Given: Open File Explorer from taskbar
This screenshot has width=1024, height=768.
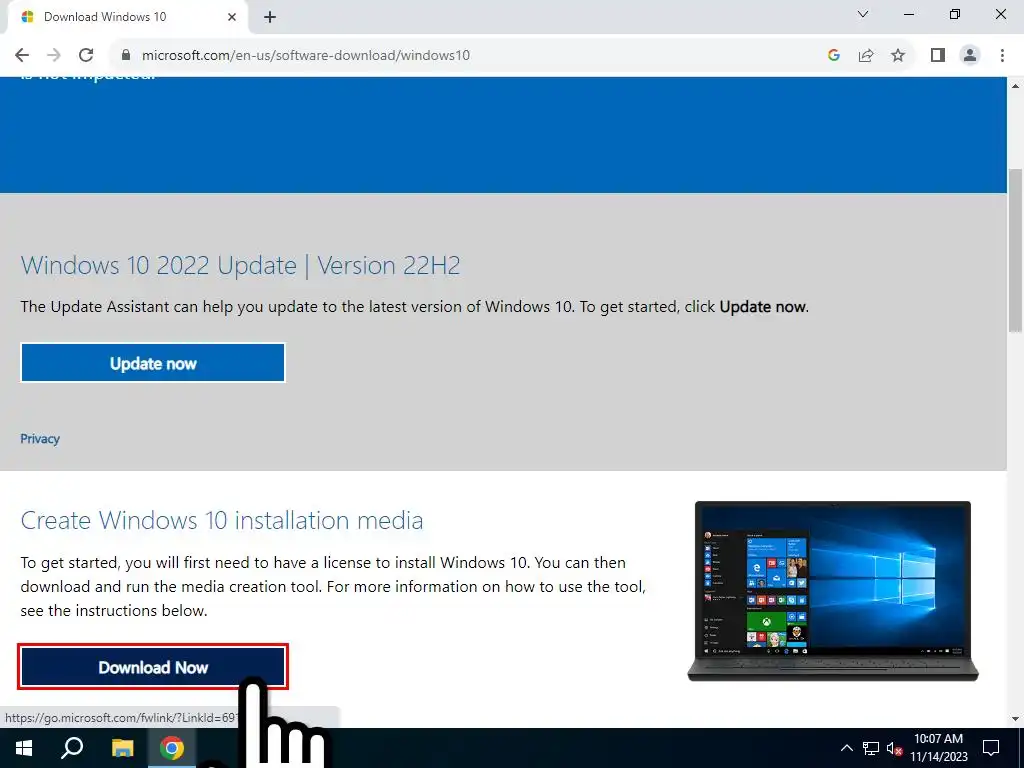Looking at the screenshot, I should pos(122,748).
